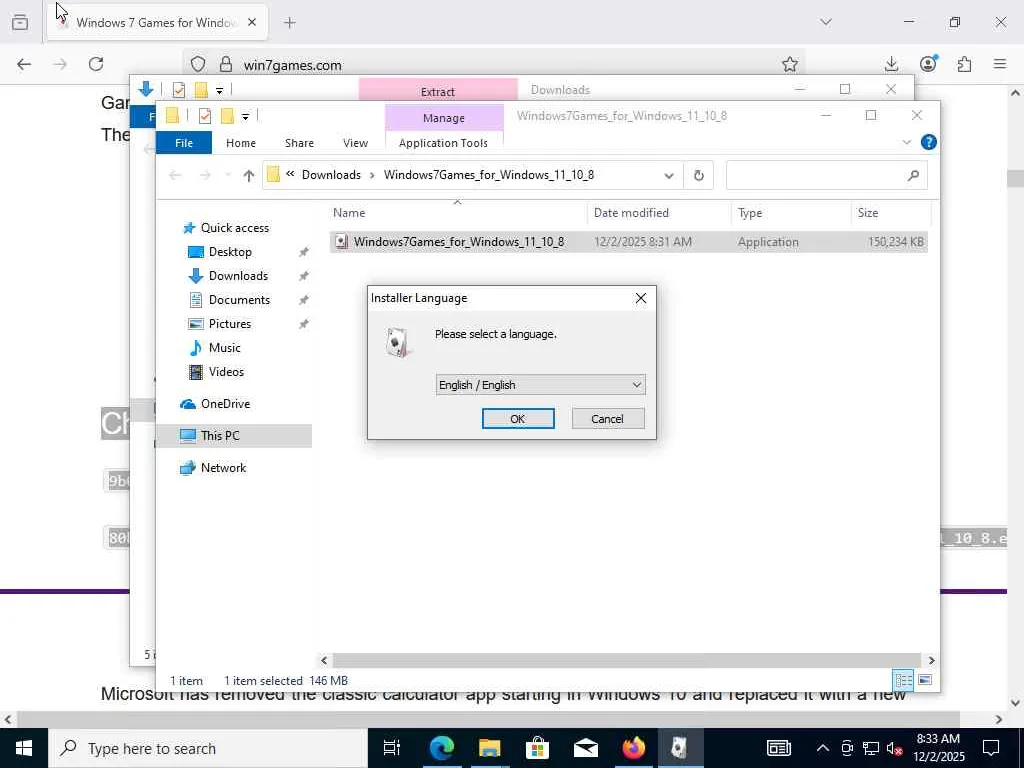
Task: Go up one folder level arrow
Action: [248, 175]
